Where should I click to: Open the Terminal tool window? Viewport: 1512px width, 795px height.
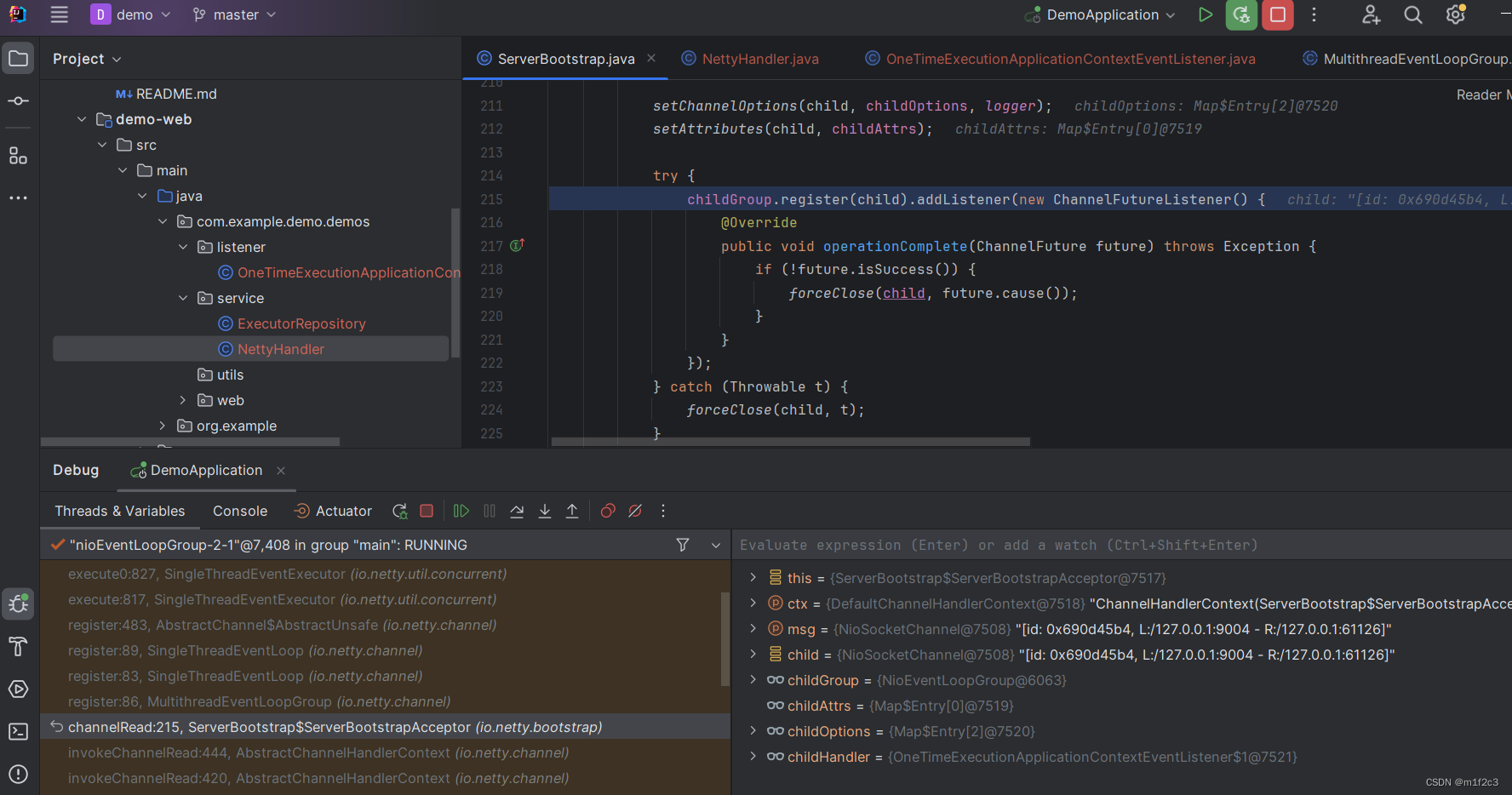[x=18, y=732]
